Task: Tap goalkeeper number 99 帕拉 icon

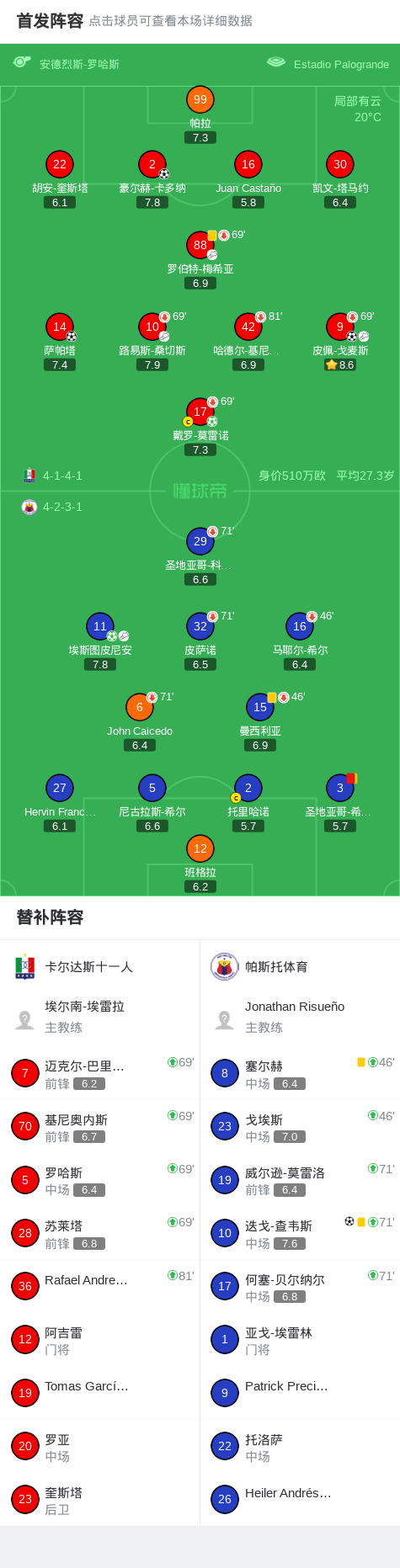Action: pyautogui.click(x=200, y=99)
